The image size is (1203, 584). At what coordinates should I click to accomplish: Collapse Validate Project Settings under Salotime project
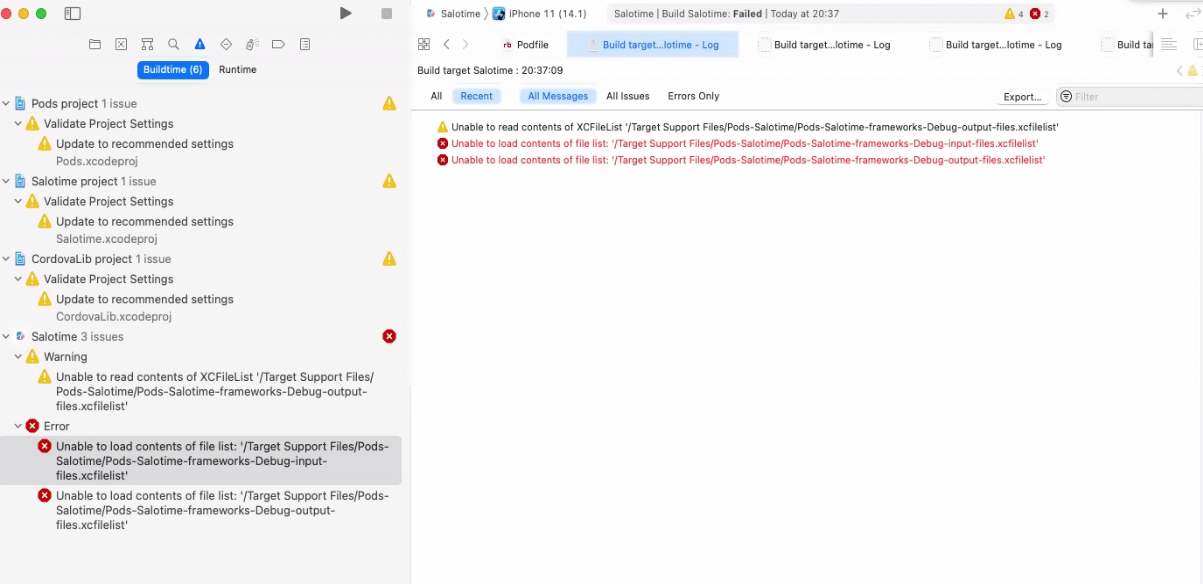(18, 201)
